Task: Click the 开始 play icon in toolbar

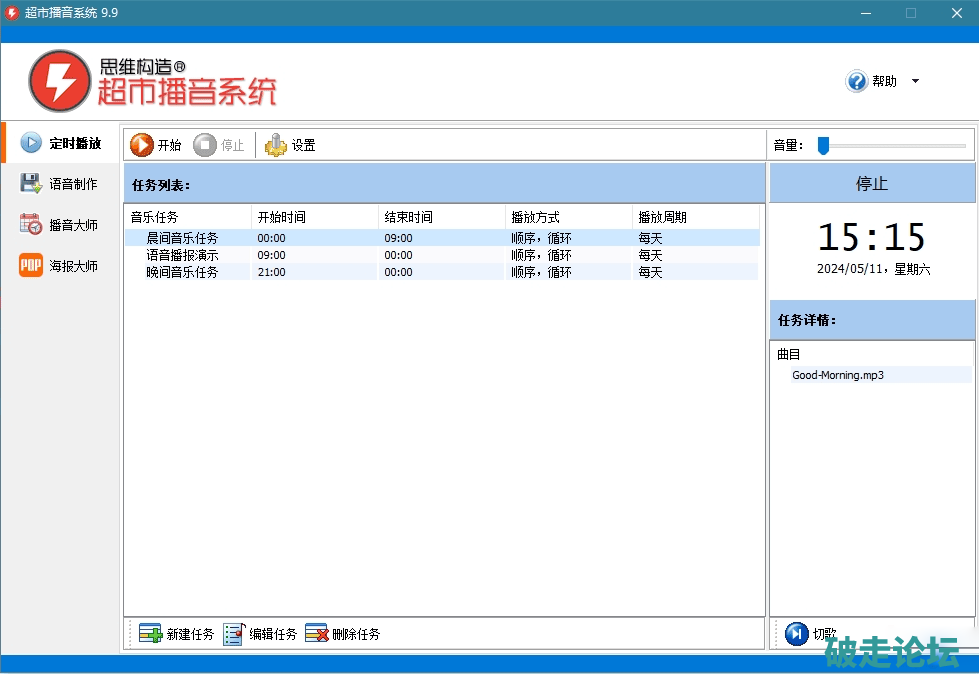Action: click(142, 145)
